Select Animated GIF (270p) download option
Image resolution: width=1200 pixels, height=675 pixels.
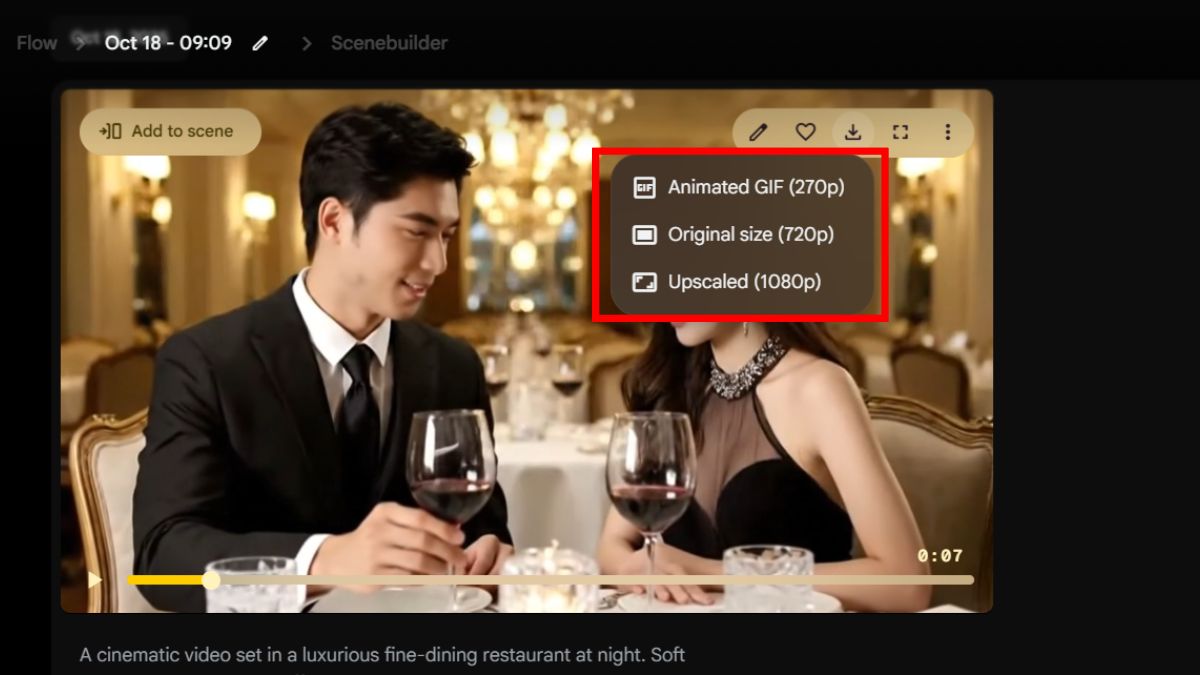point(742,187)
